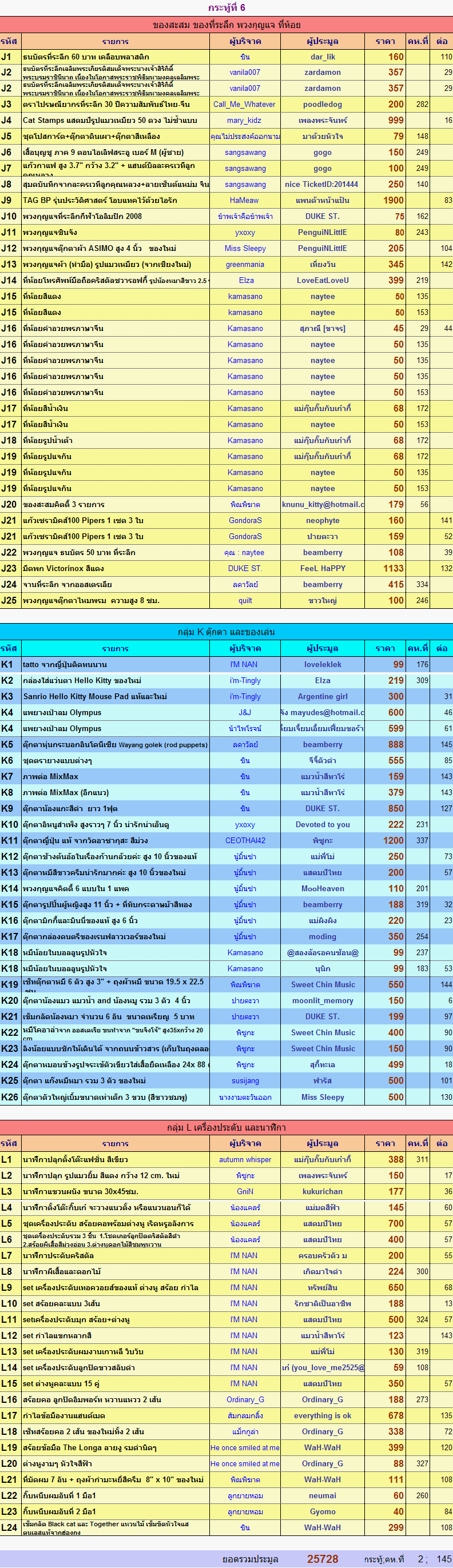Screen dimensions: 453x1568
Task: Click bidder moding in row K17
Action: tap(323, 937)
